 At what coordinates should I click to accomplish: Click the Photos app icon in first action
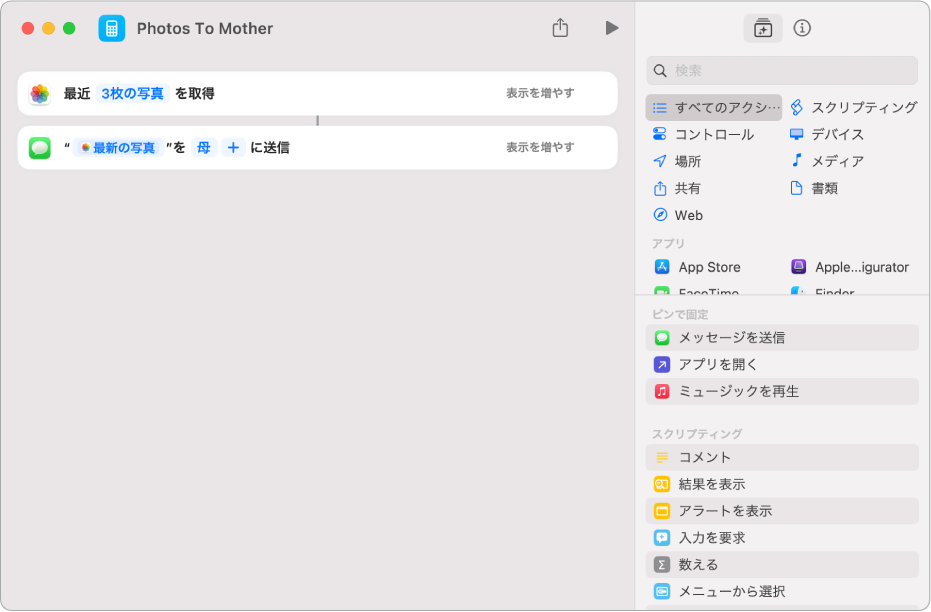(40, 93)
